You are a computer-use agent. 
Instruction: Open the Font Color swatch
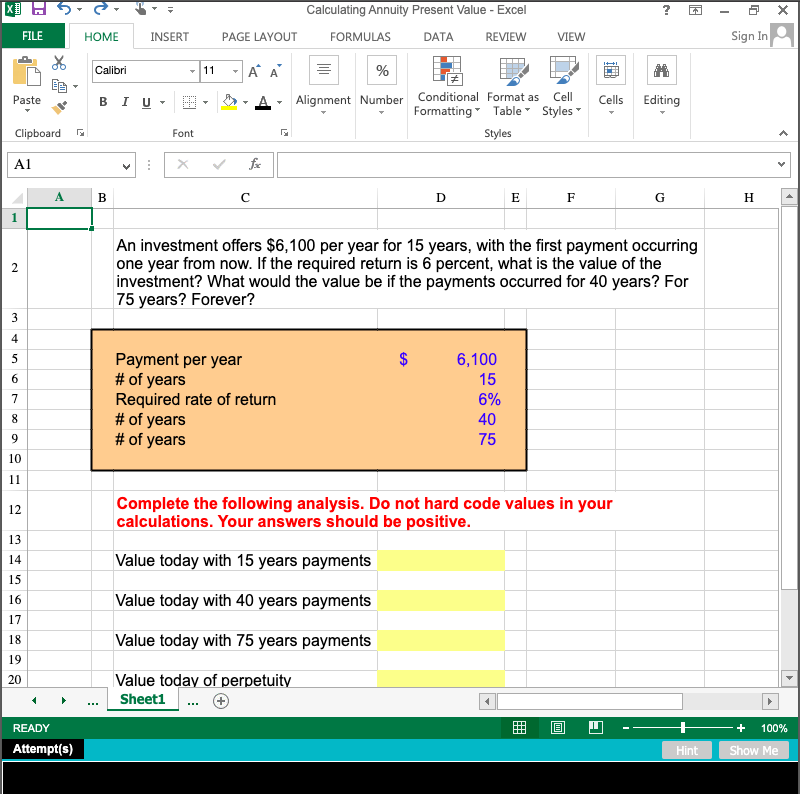(x=264, y=103)
